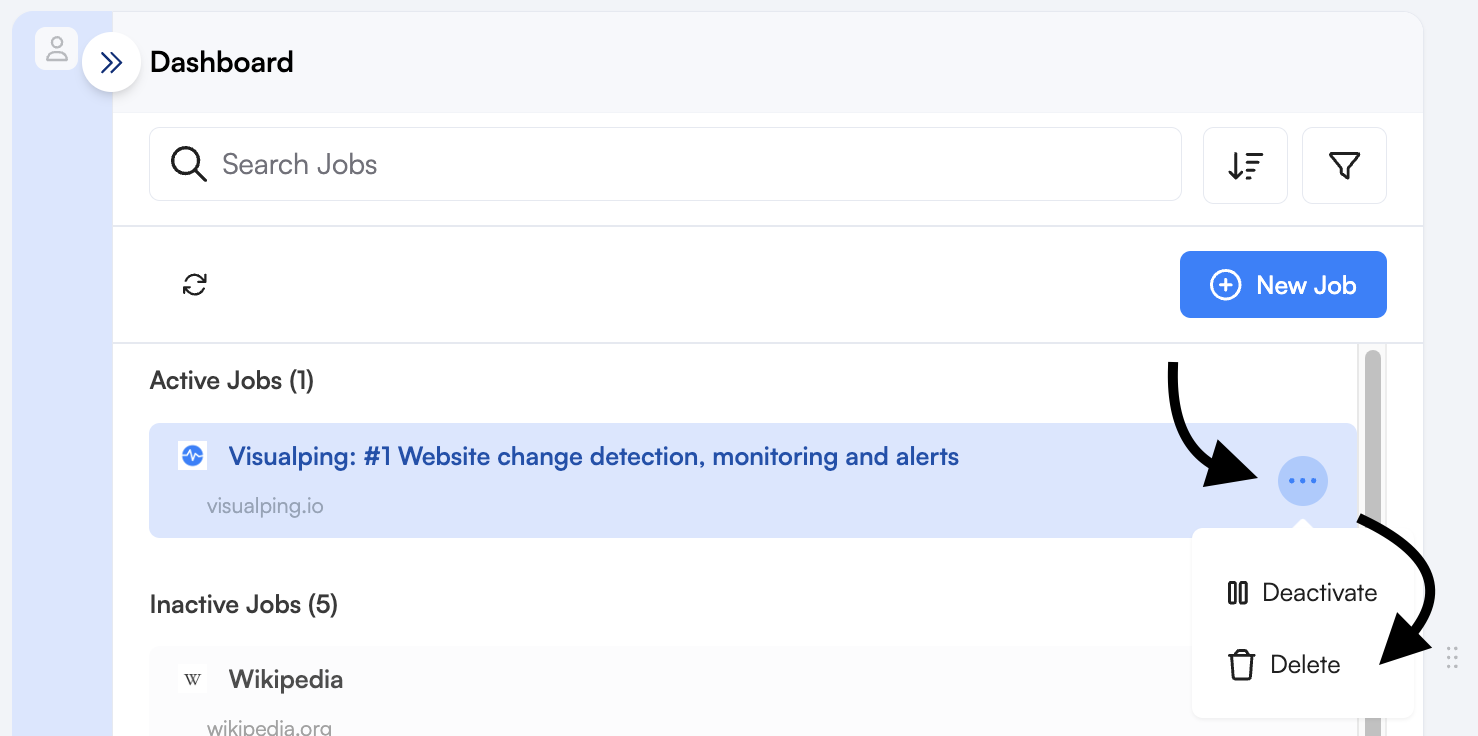
Task: Click the Wikipedia W favicon
Action: [192, 680]
